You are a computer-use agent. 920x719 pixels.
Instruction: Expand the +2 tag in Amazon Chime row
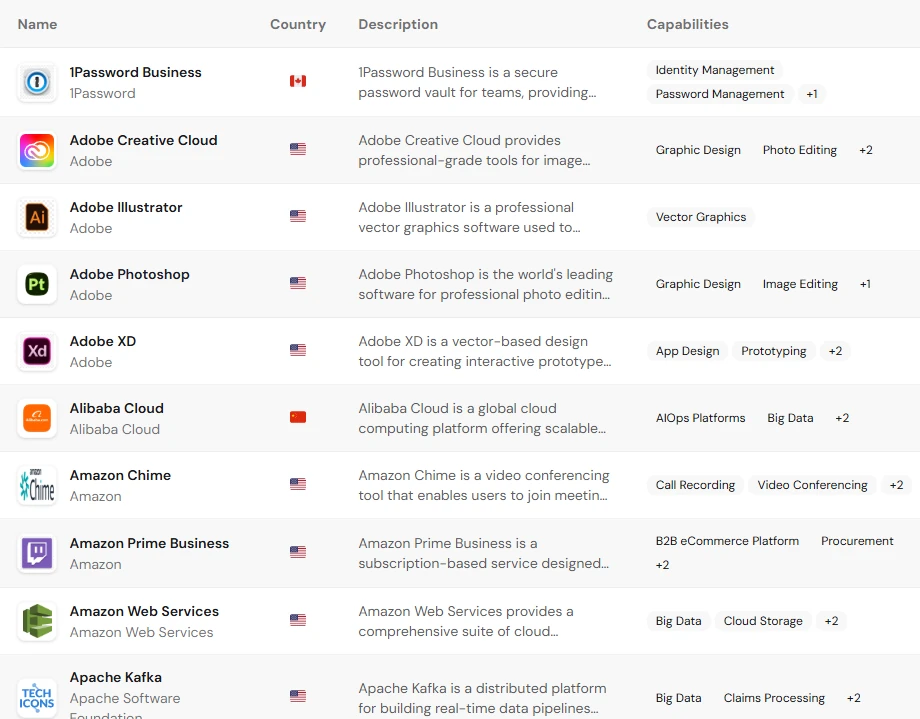click(897, 485)
